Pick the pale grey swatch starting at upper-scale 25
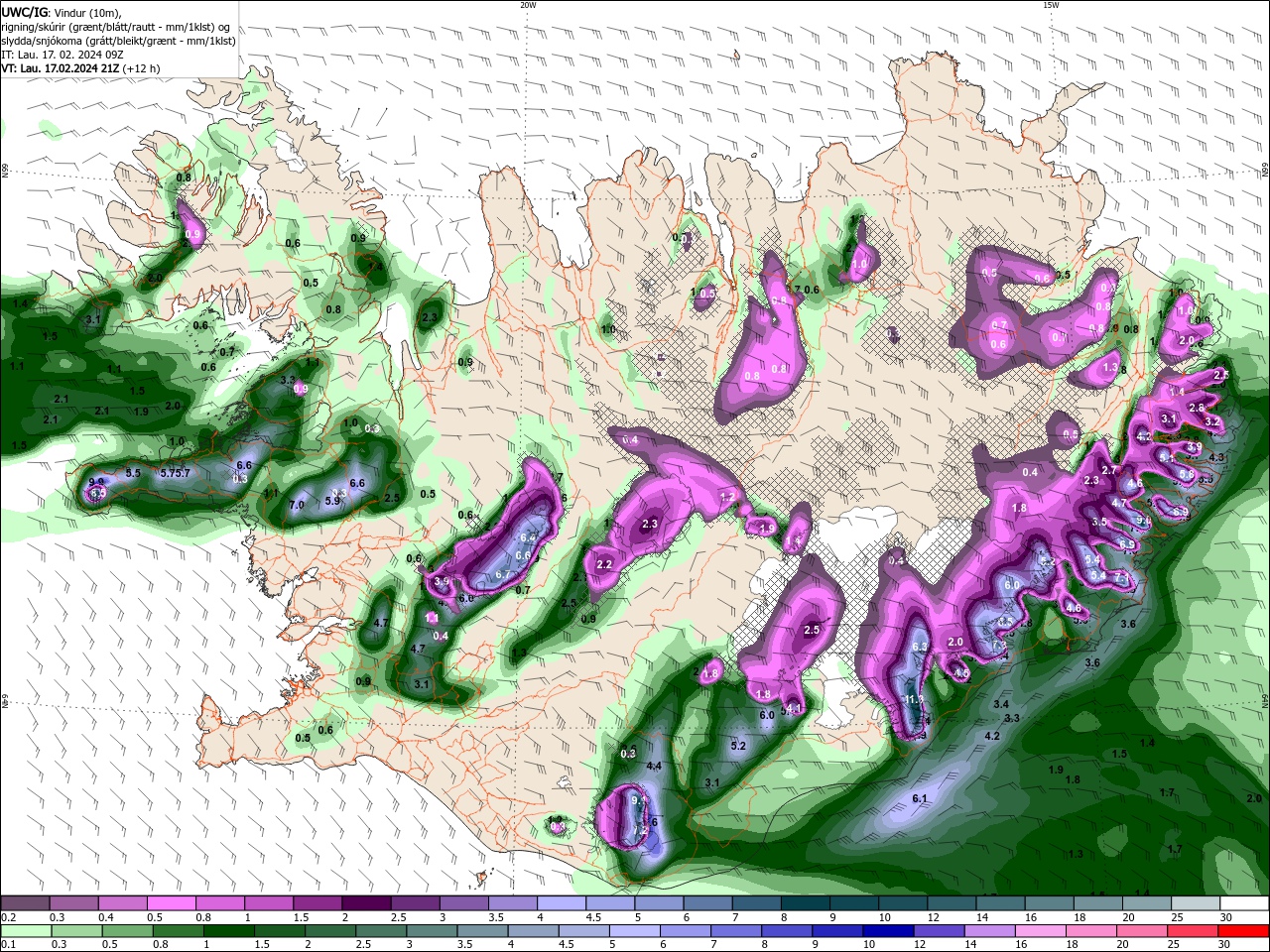This screenshot has height=952, width=1270. coord(1197,903)
